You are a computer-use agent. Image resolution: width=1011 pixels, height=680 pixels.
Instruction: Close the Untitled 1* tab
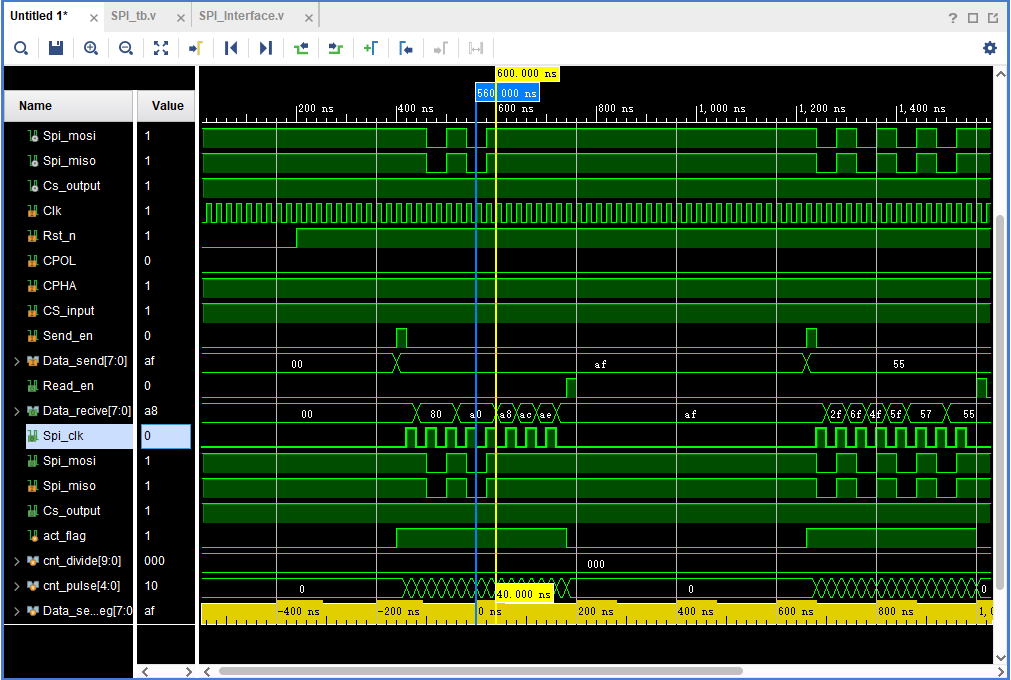[93, 18]
